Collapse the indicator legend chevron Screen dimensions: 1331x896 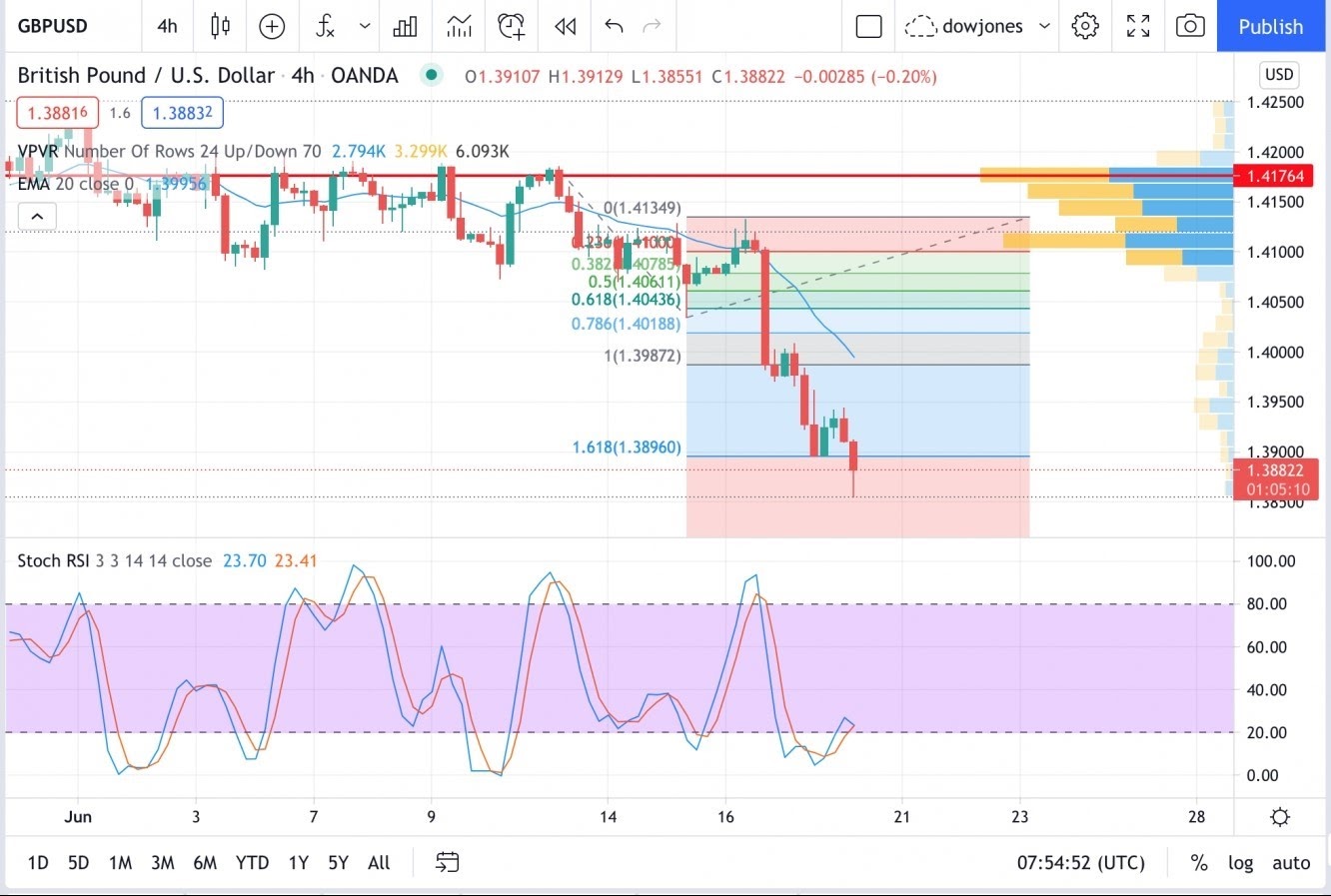coord(37,216)
